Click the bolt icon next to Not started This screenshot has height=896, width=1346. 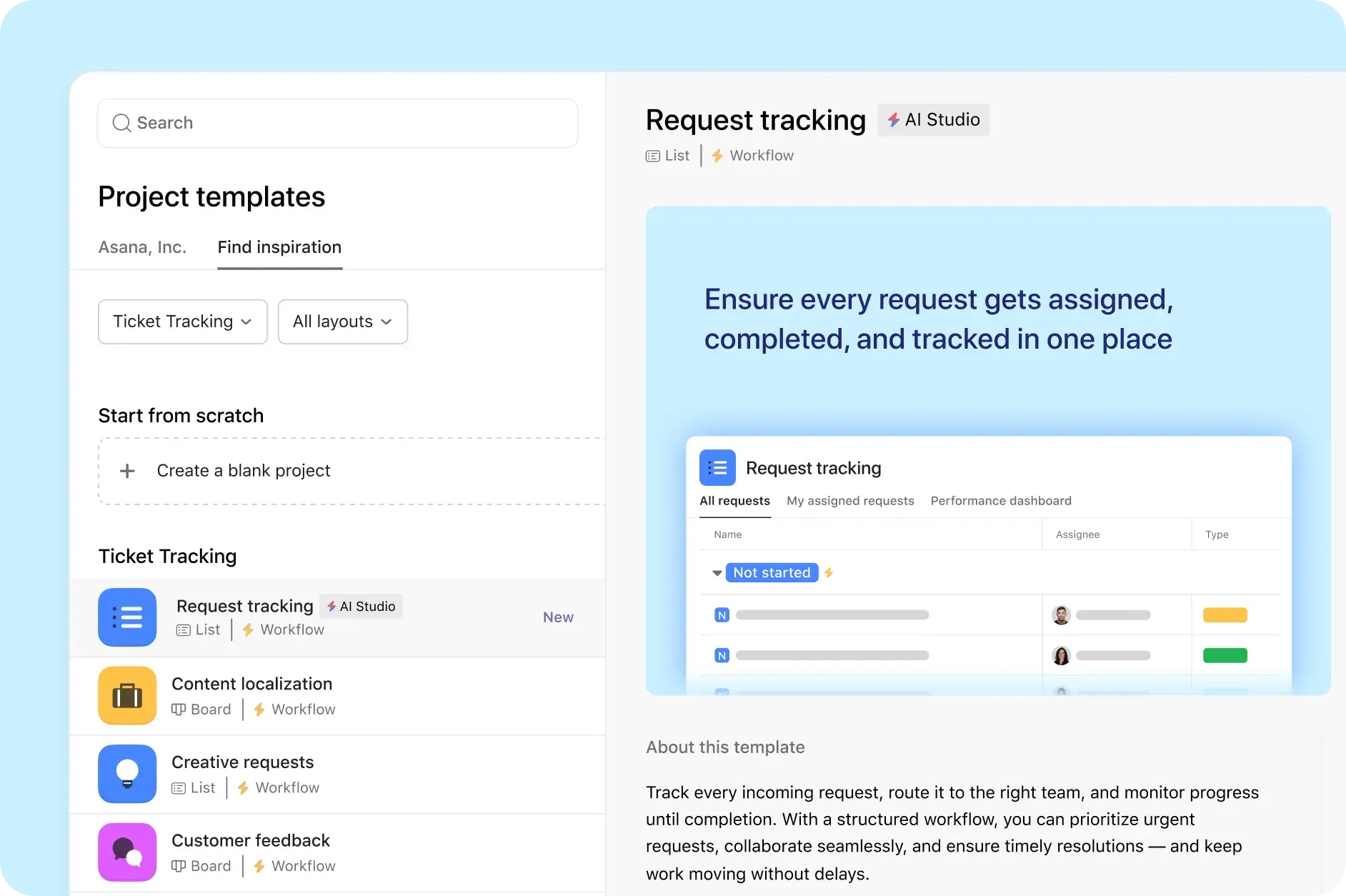click(x=829, y=573)
